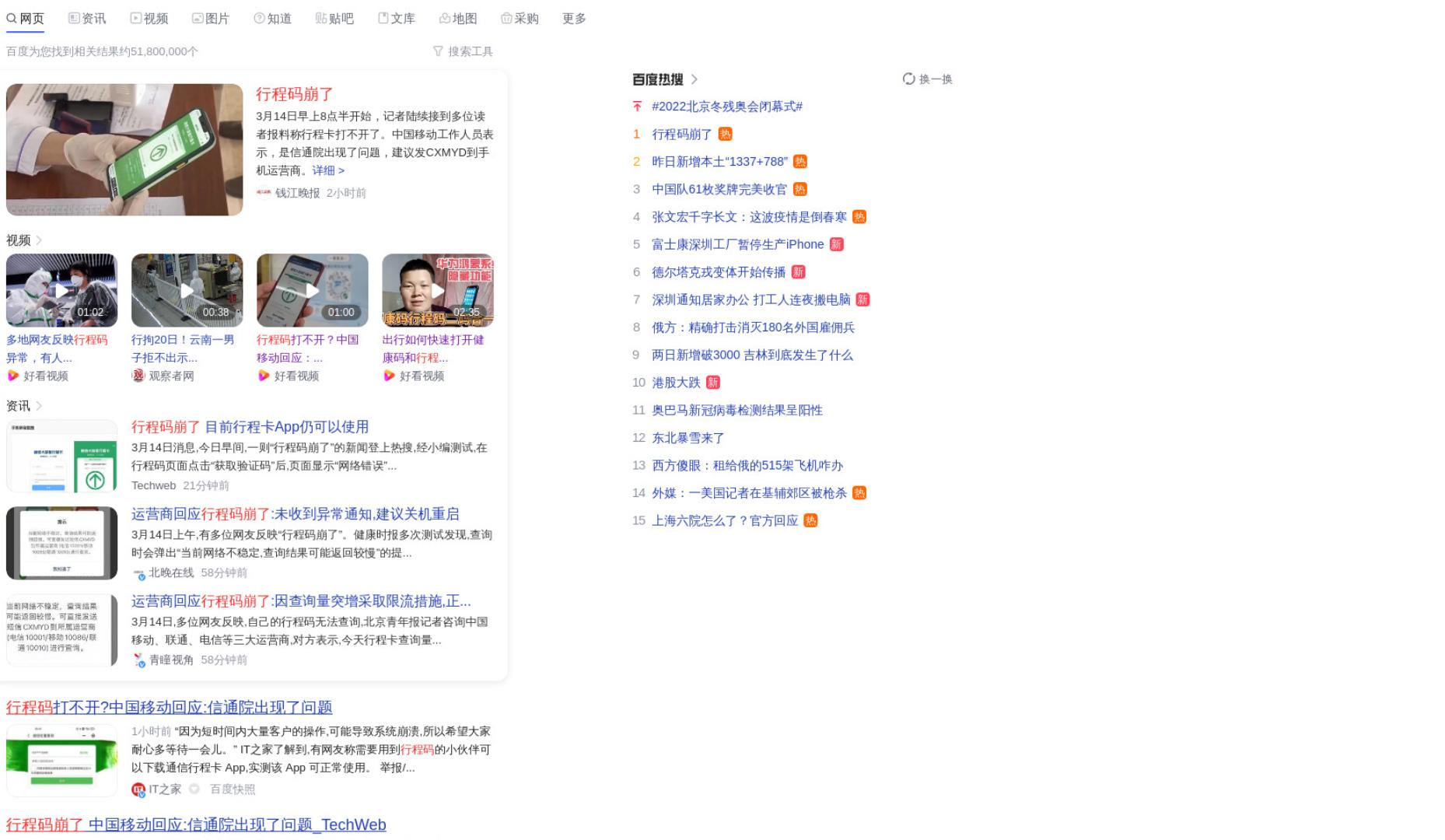This screenshot has width=1445, height=840.
Task: Open the 百度热搜 heading
Action: 657,79
